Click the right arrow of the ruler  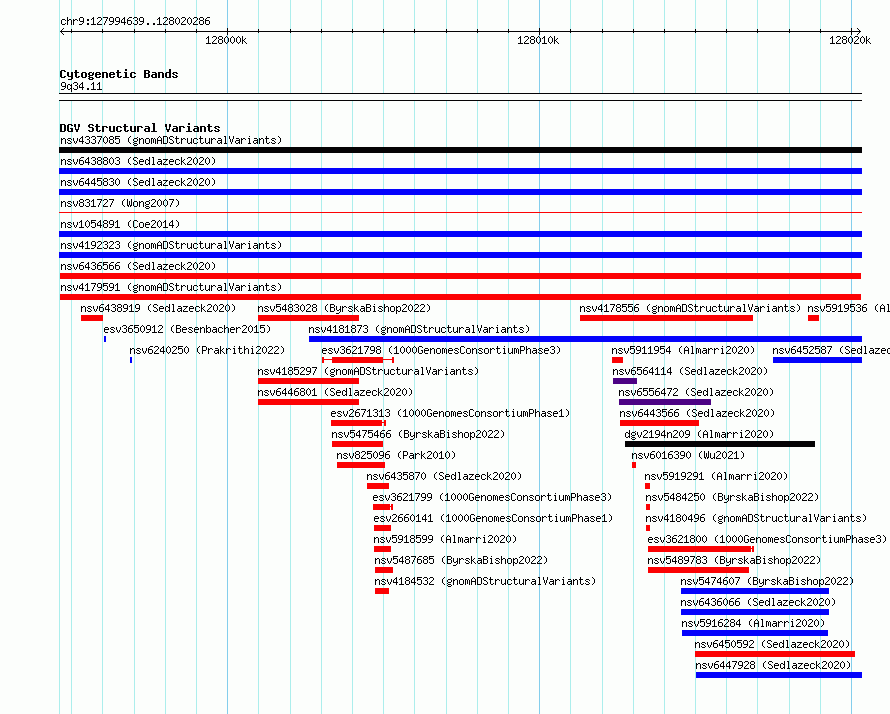click(858, 31)
